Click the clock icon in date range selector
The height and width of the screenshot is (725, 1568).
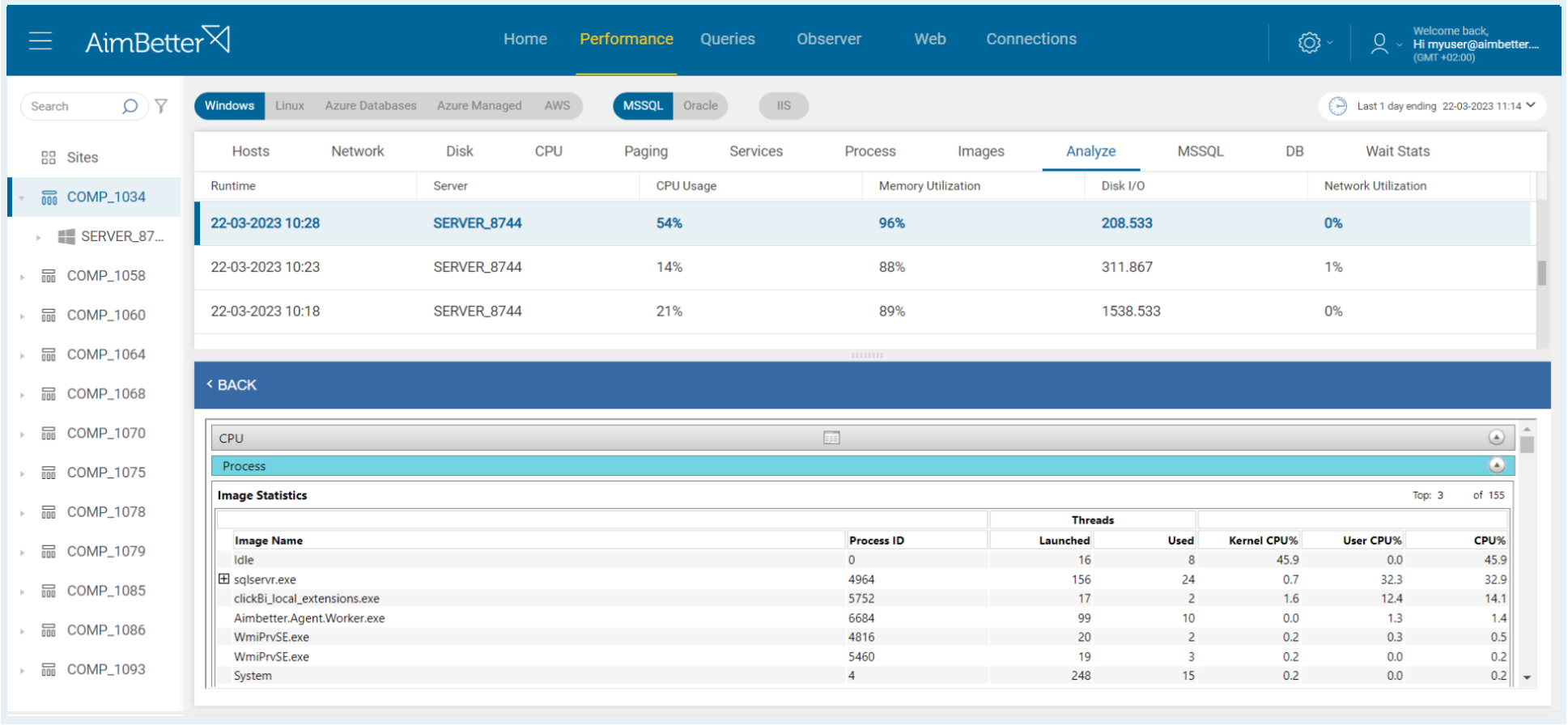[1338, 106]
